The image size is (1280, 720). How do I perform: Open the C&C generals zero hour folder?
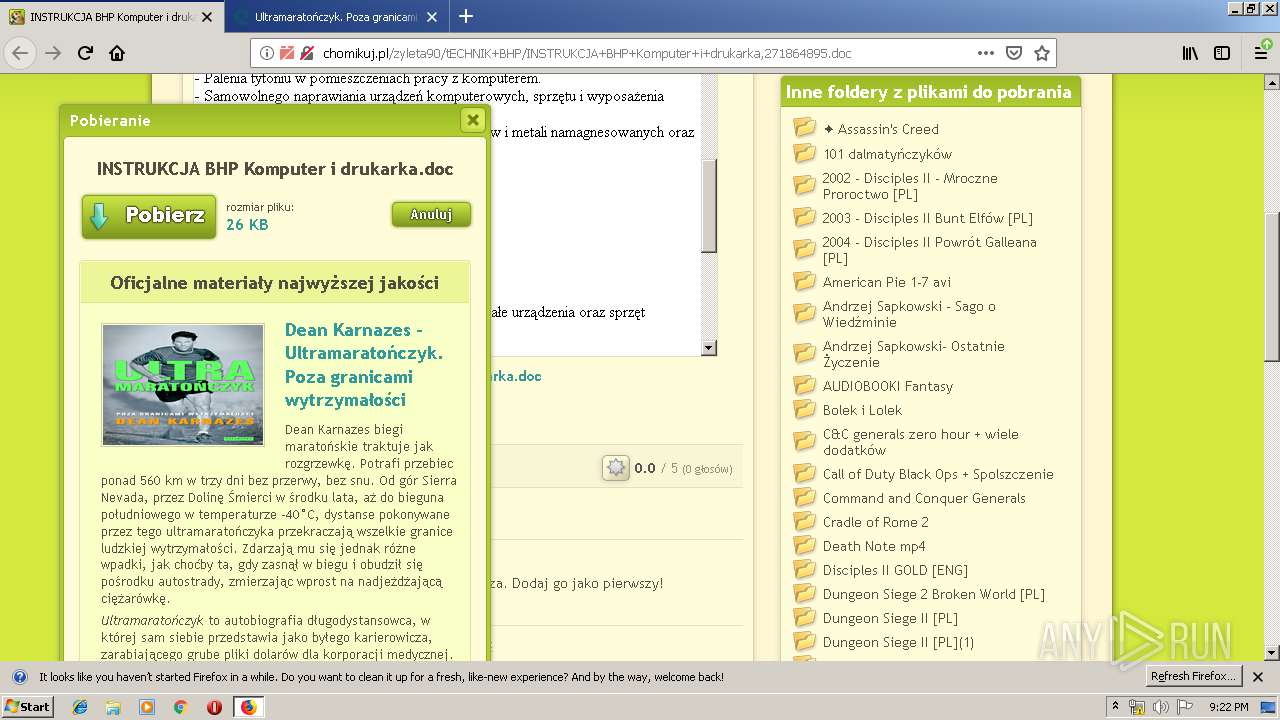point(920,442)
